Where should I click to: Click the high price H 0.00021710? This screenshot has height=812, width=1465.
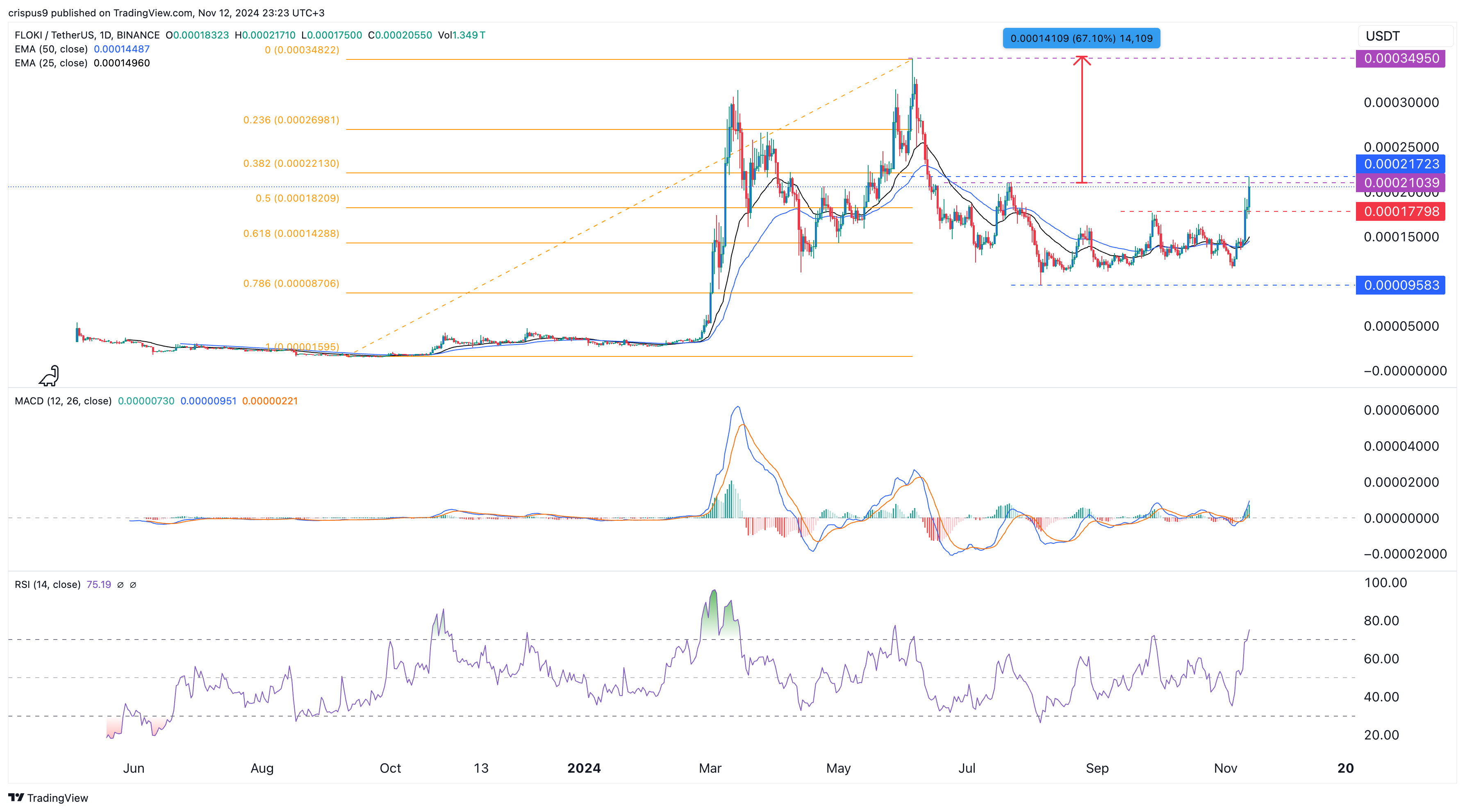266,35
